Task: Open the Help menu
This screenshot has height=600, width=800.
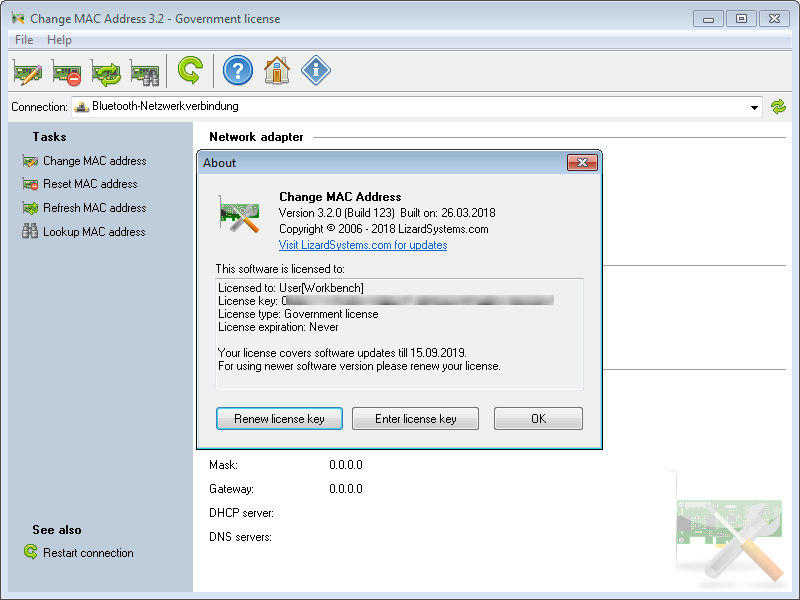Action: coord(59,40)
